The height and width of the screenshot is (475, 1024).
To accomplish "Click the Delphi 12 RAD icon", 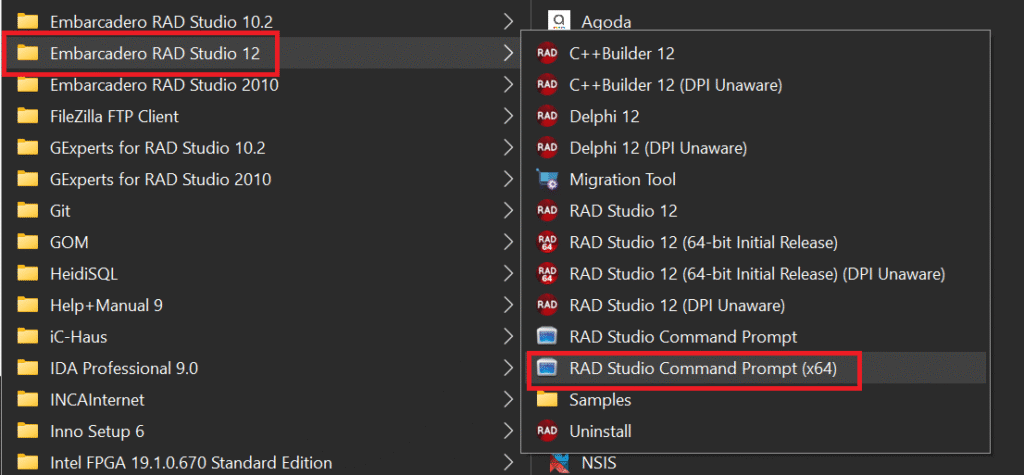I will (x=547, y=117).
